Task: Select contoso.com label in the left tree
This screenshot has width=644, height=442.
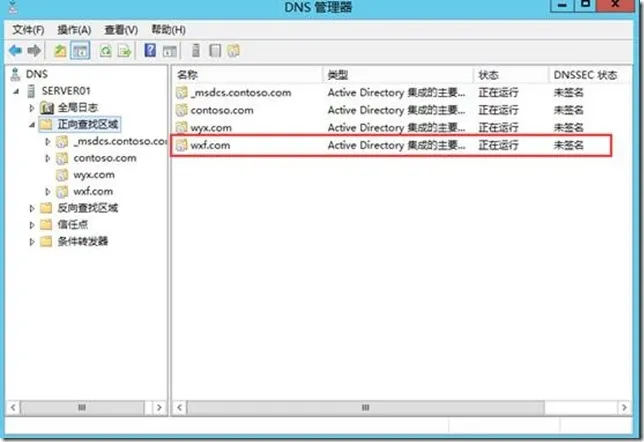Action: [105, 158]
